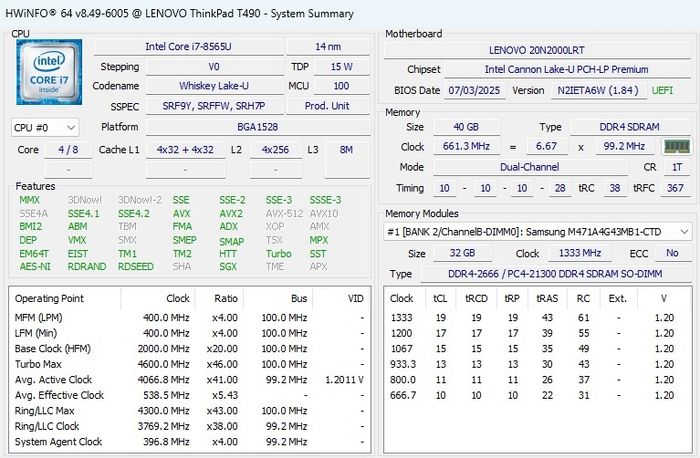This screenshot has height=458, width=700.
Task: Click the LENOVO 20N2000LRT motherboard field
Action: [x=537, y=50]
